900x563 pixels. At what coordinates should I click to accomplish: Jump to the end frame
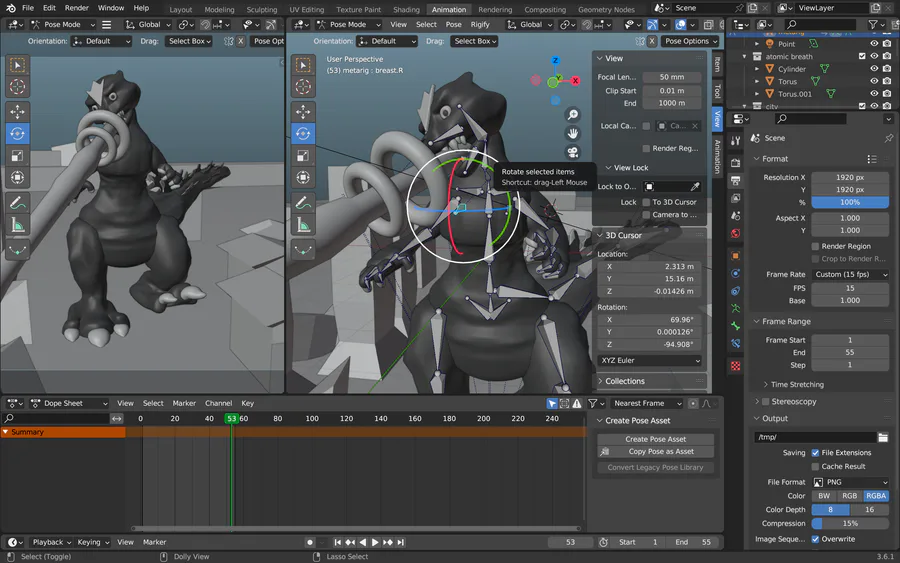[x=401, y=542]
